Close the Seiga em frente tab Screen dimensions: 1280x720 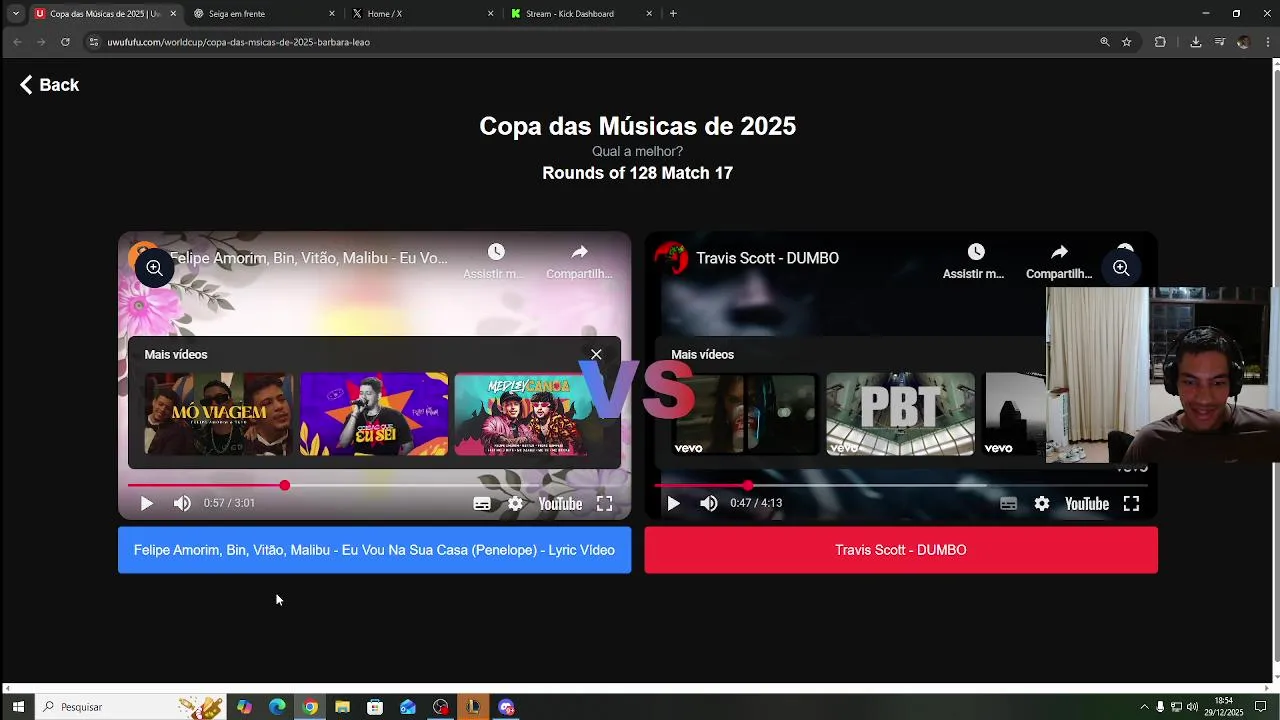pos(332,14)
